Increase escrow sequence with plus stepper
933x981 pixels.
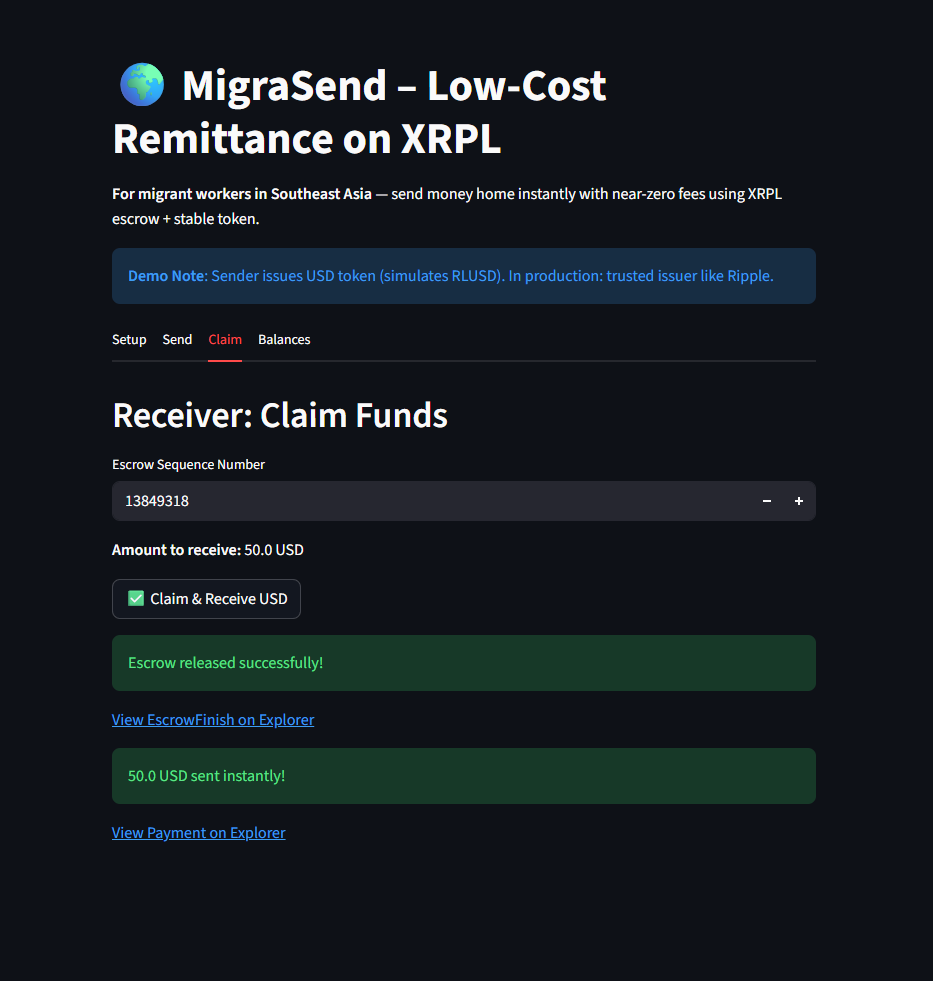pos(798,501)
